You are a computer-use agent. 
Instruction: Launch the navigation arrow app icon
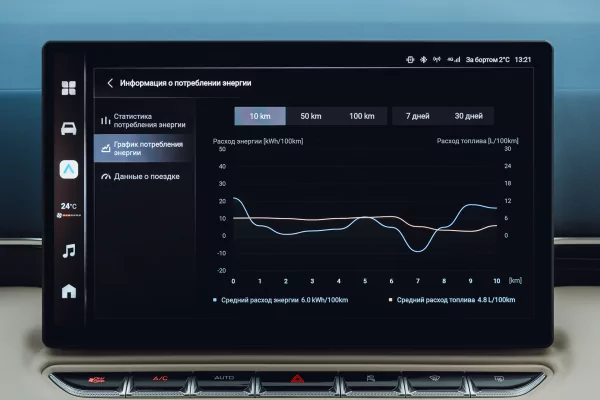pyautogui.click(x=69, y=170)
